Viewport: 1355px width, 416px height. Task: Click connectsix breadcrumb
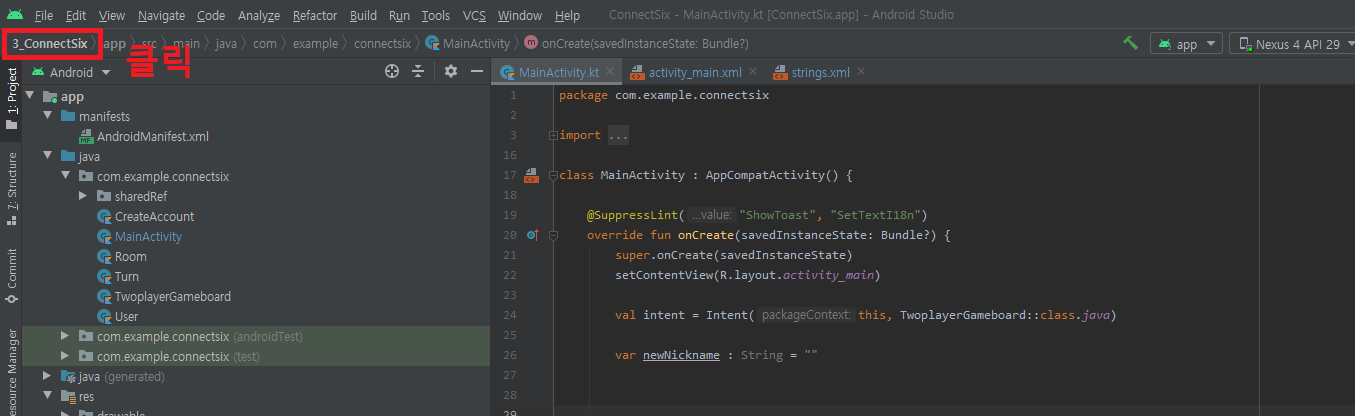[x=382, y=44]
